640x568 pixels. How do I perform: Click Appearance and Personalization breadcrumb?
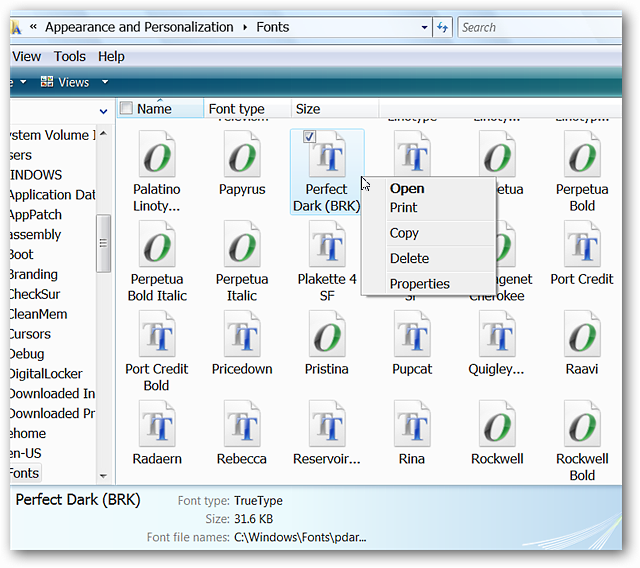139,27
